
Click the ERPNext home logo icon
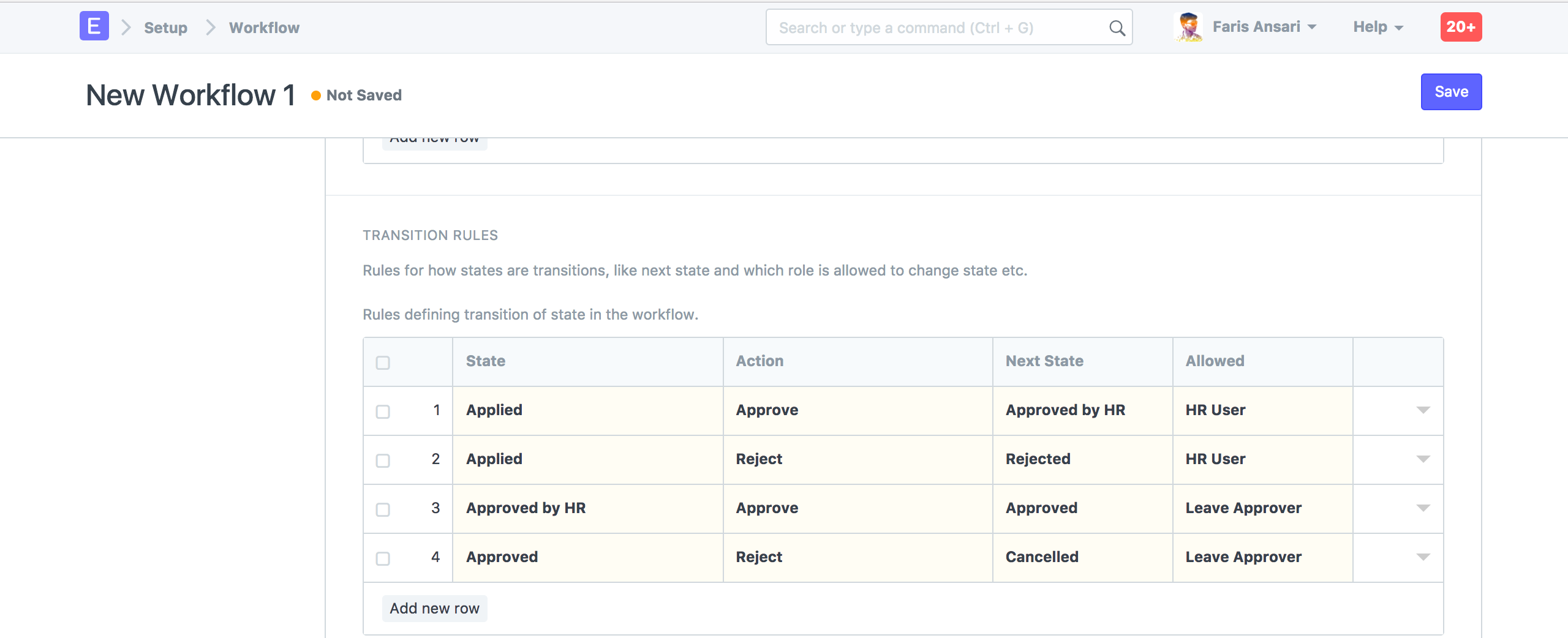94,26
